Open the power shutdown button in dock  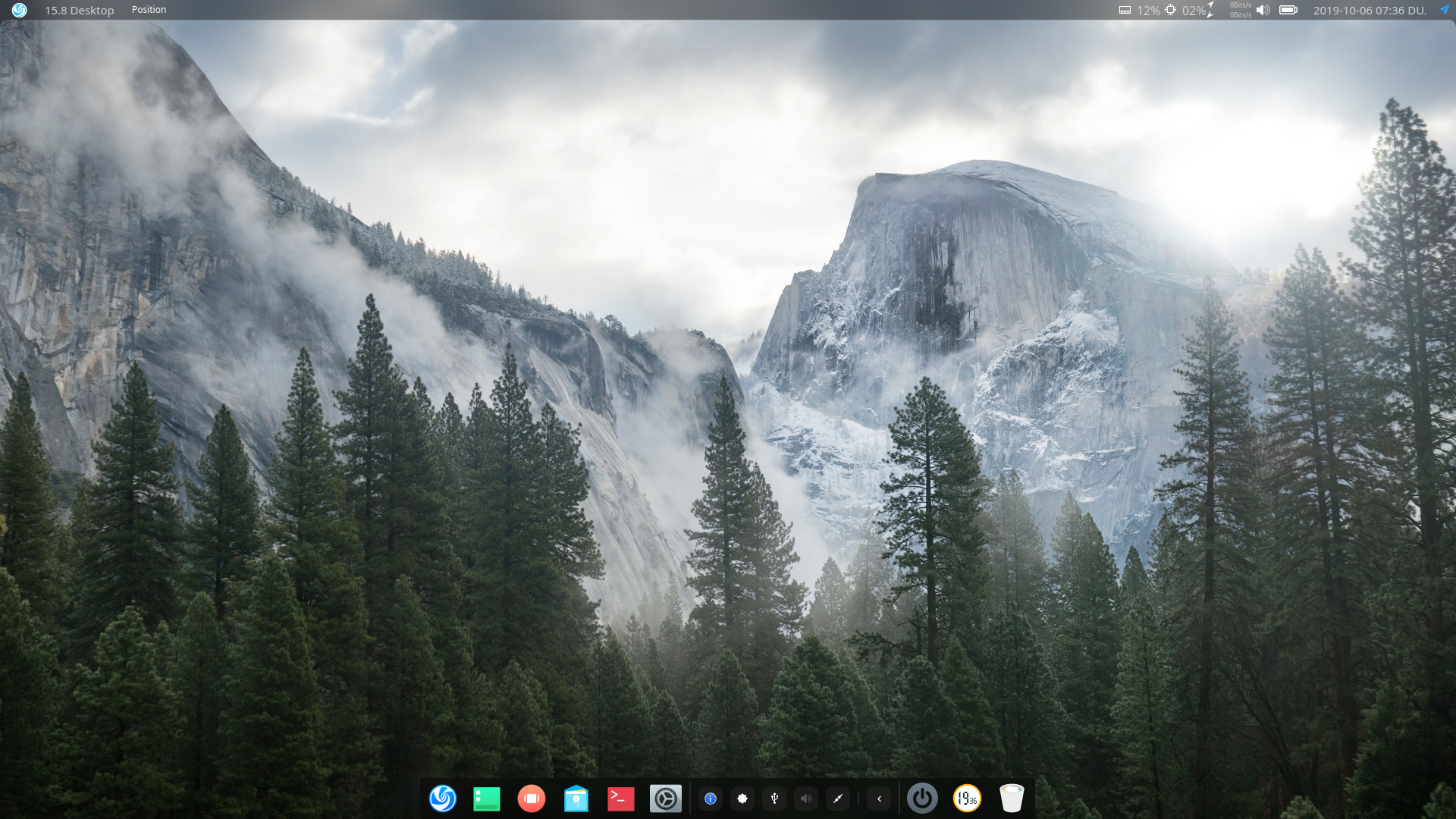pyautogui.click(x=922, y=799)
